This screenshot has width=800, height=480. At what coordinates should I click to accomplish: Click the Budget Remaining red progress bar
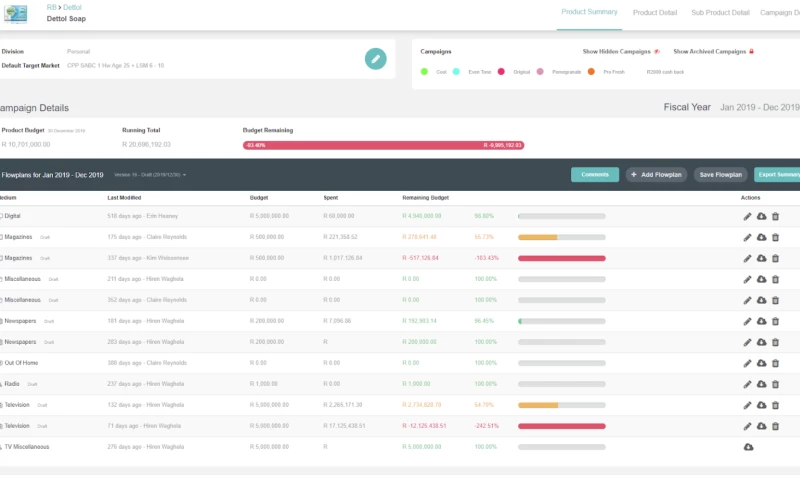383,145
